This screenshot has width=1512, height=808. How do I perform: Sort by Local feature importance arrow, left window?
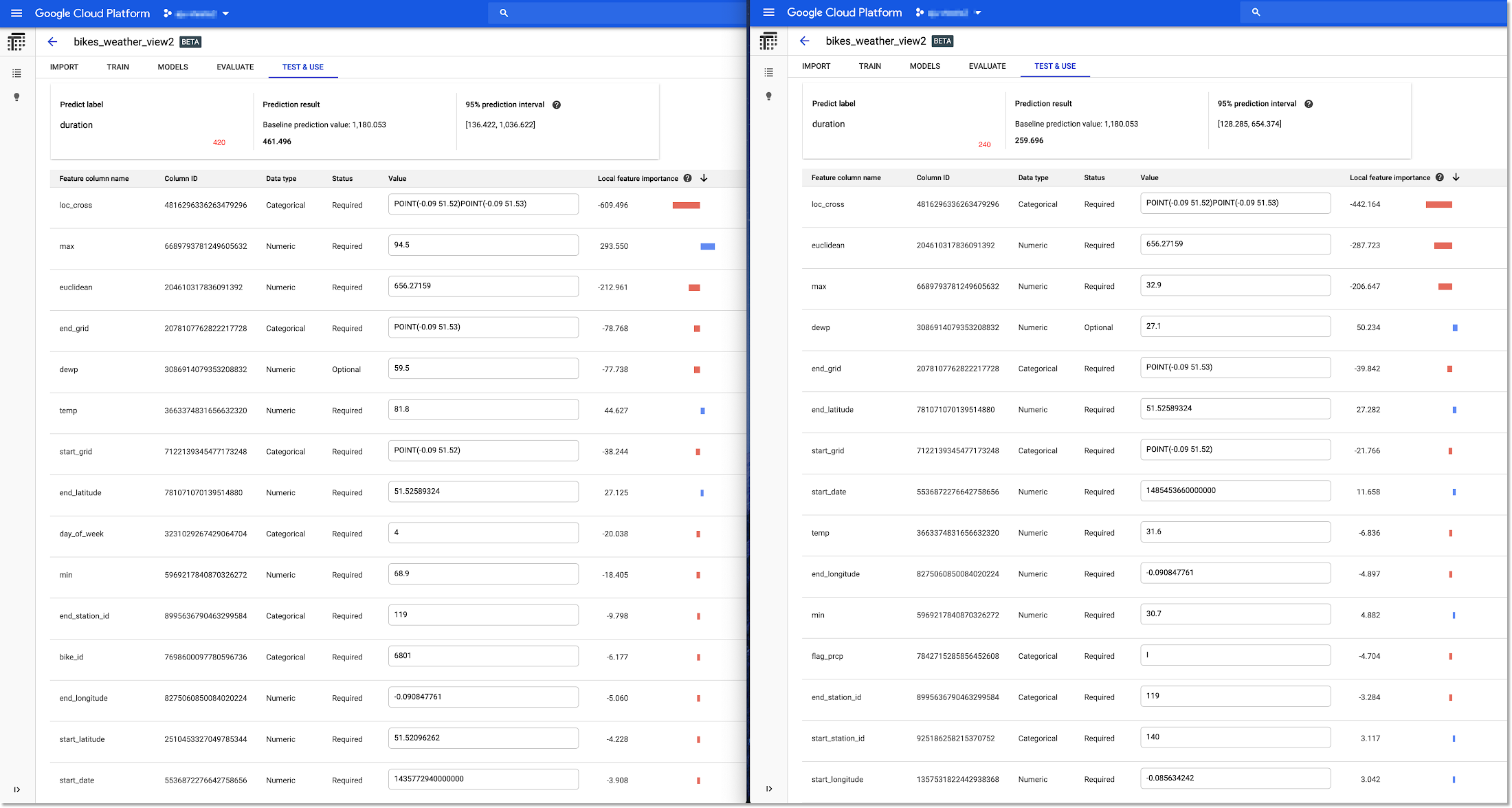pos(704,178)
